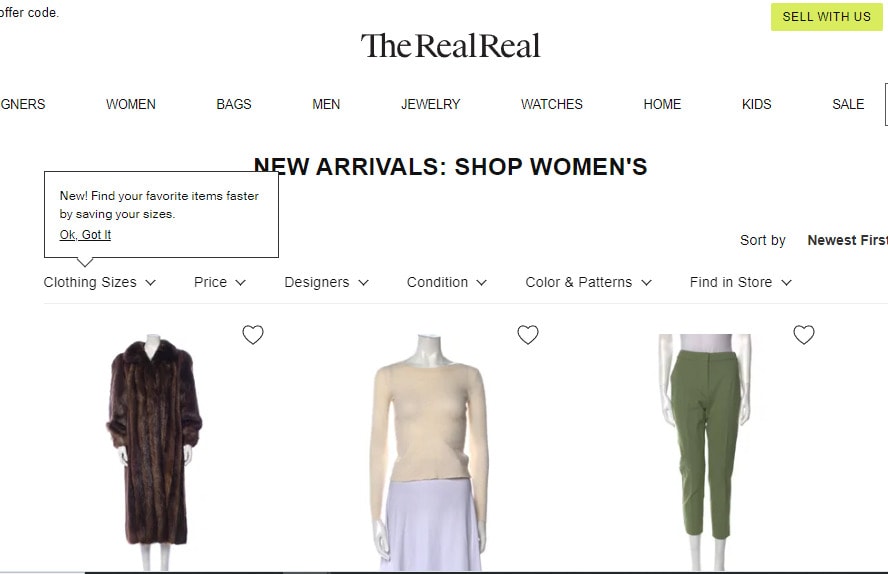Favorite the fur coat with heart icon

coord(253,335)
